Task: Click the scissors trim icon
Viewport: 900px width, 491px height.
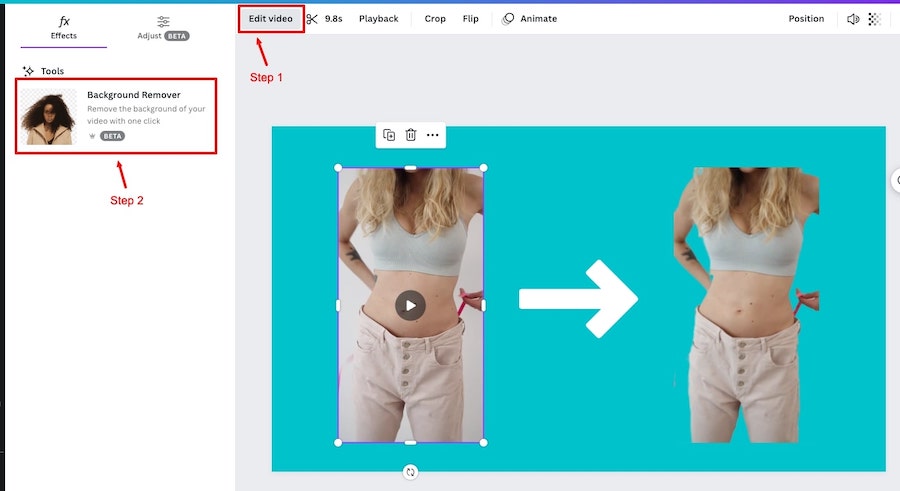Action: coord(312,19)
